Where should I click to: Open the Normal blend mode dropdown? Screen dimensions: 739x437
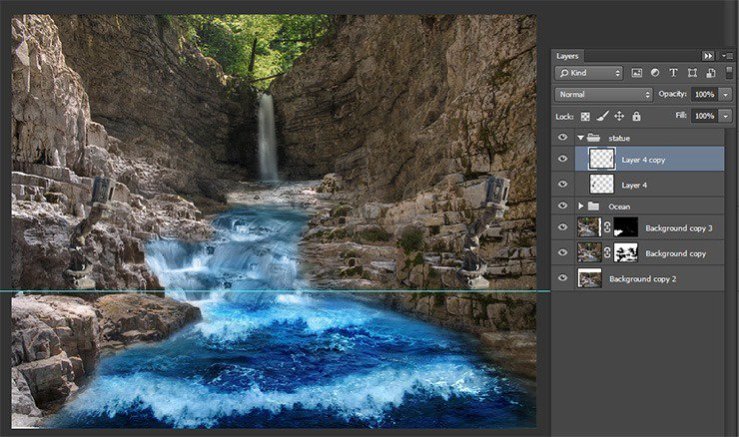click(x=604, y=94)
